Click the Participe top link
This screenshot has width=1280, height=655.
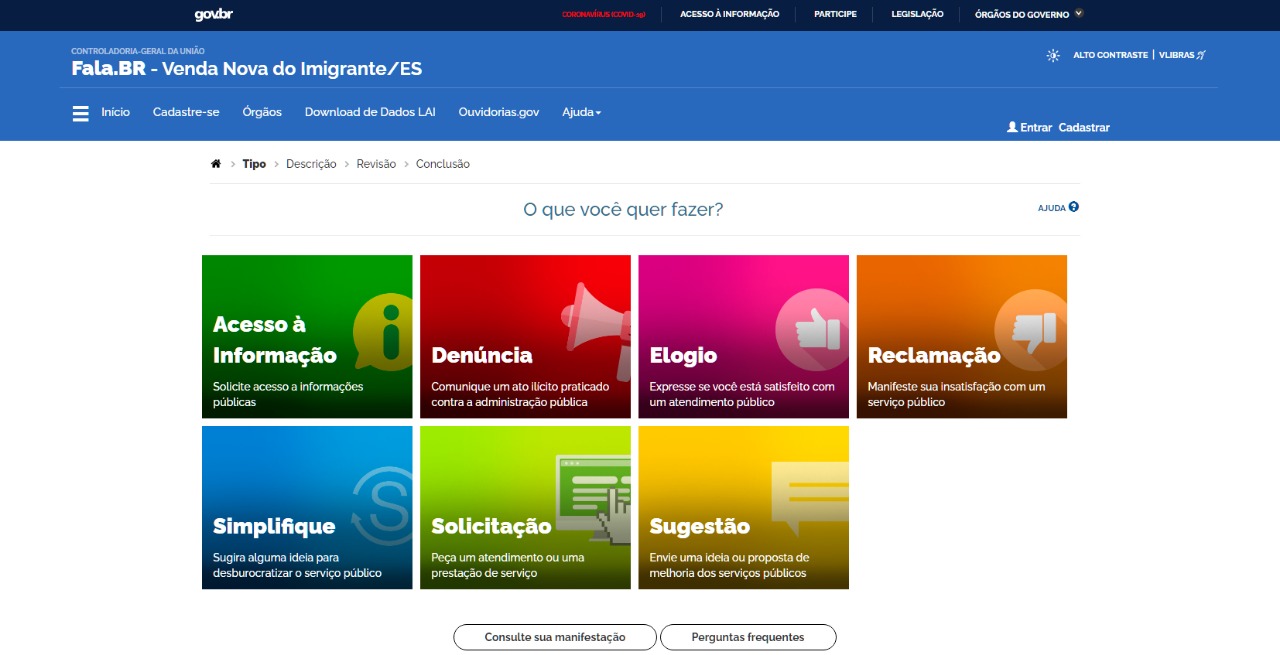pos(835,14)
